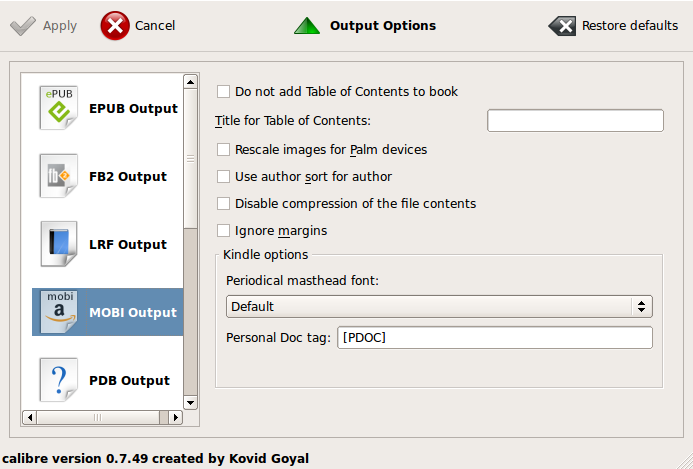Enable Disable compression of file contents
The width and height of the screenshot is (693, 469).
pos(223,204)
